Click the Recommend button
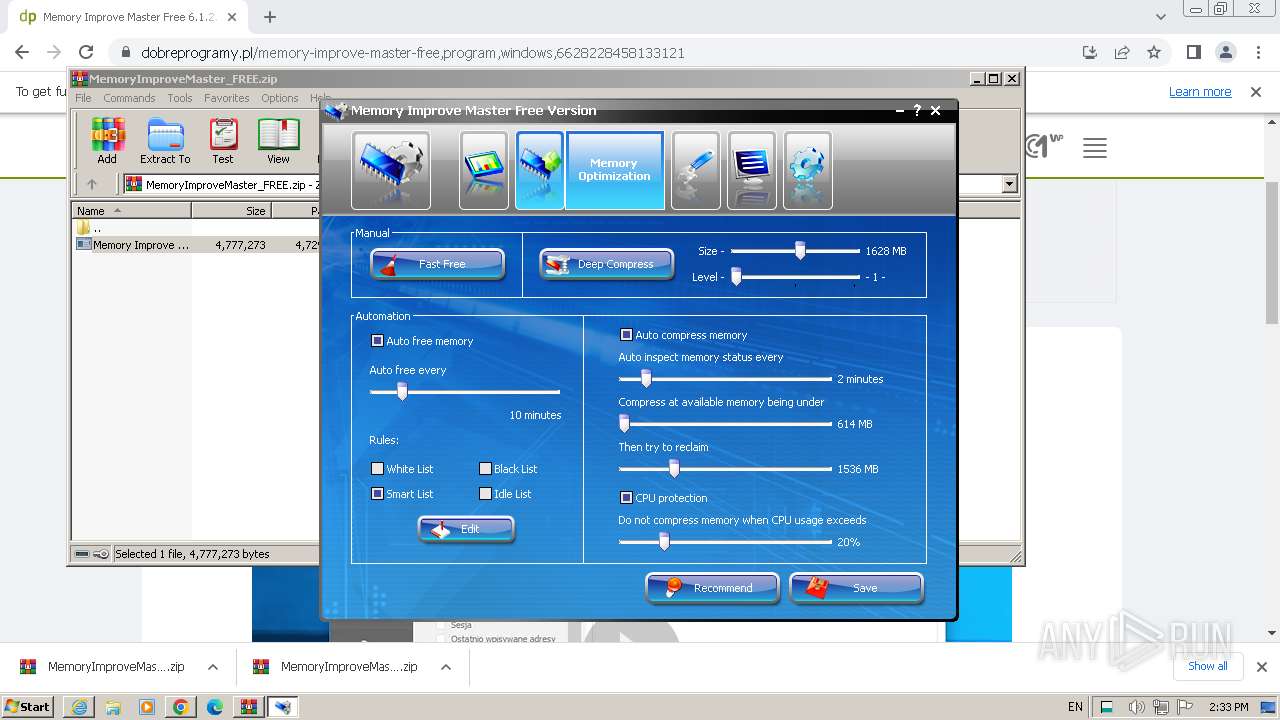Image resolution: width=1280 pixels, height=720 pixels. [x=712, y=588]
